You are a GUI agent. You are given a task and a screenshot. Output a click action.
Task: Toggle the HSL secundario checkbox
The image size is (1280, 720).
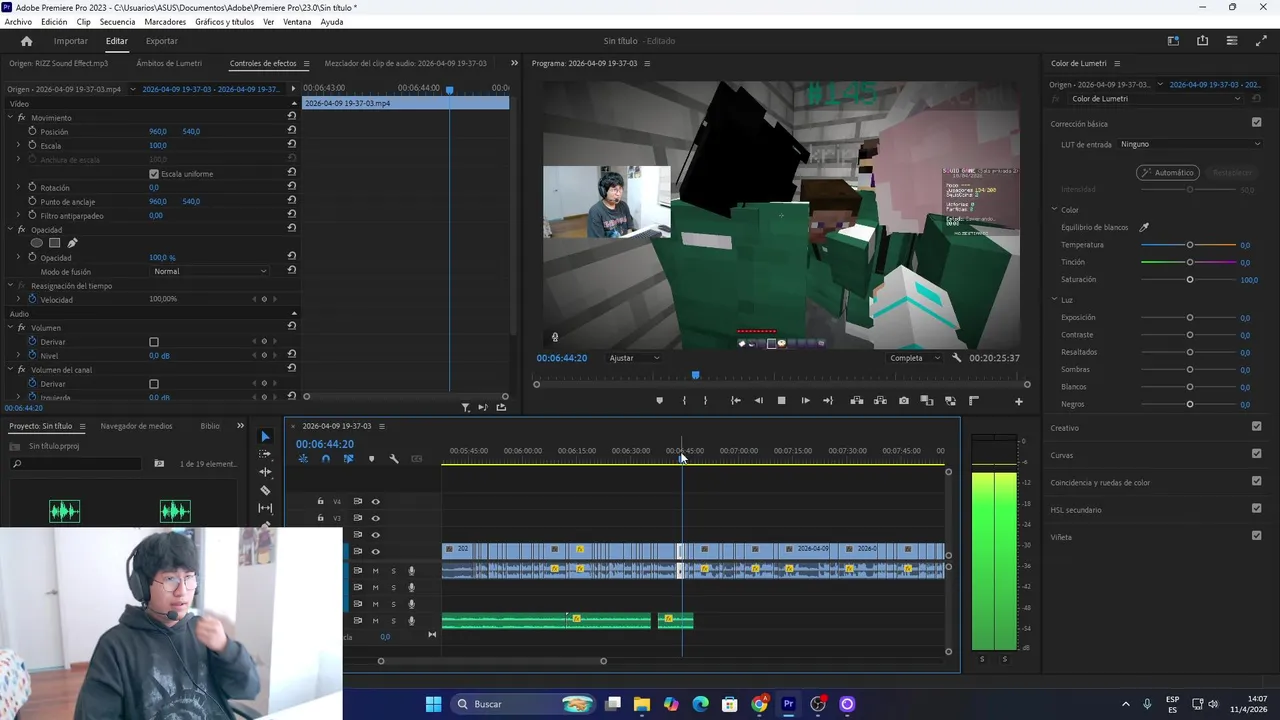[x=1256, y=508]
